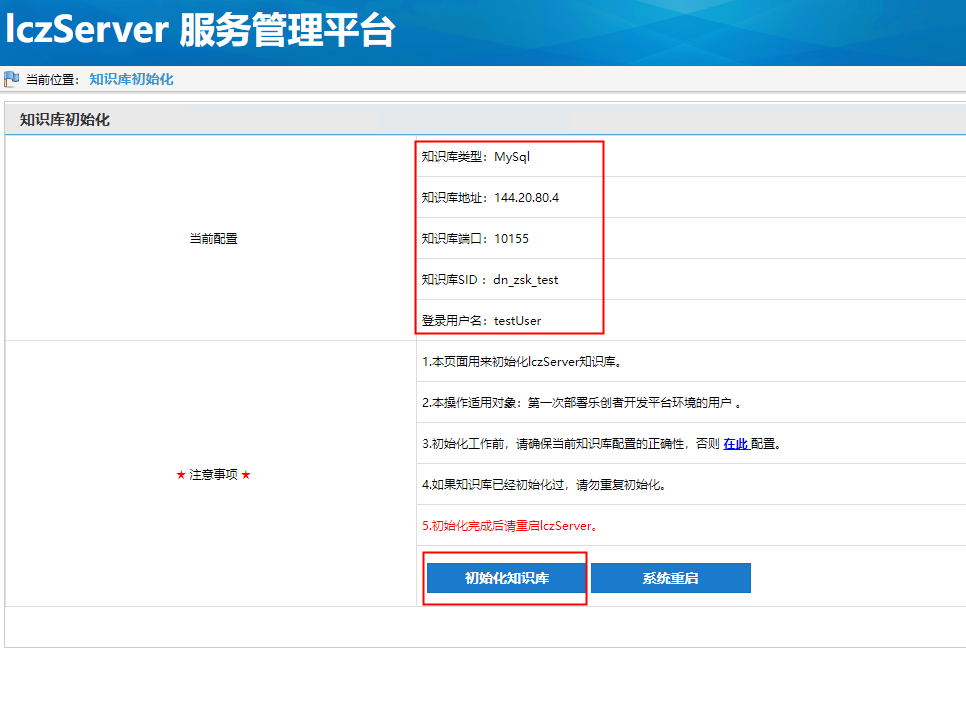Open the 在此 configuration link
Screen dimensions: 966x704
[736, 443]
